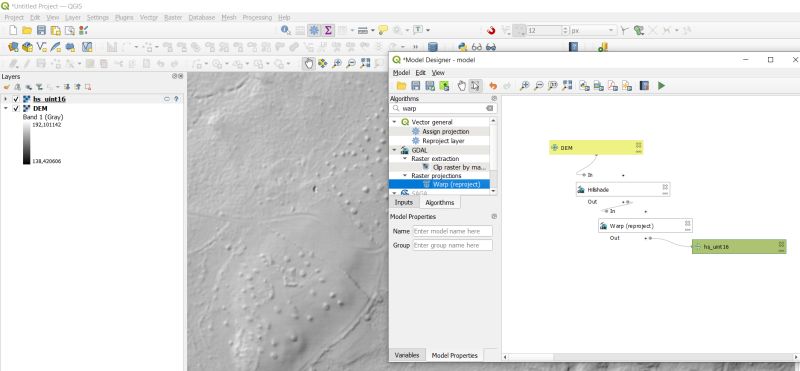Clear the warp search text
The image size is (800, 371).
[x=489, y=109]
